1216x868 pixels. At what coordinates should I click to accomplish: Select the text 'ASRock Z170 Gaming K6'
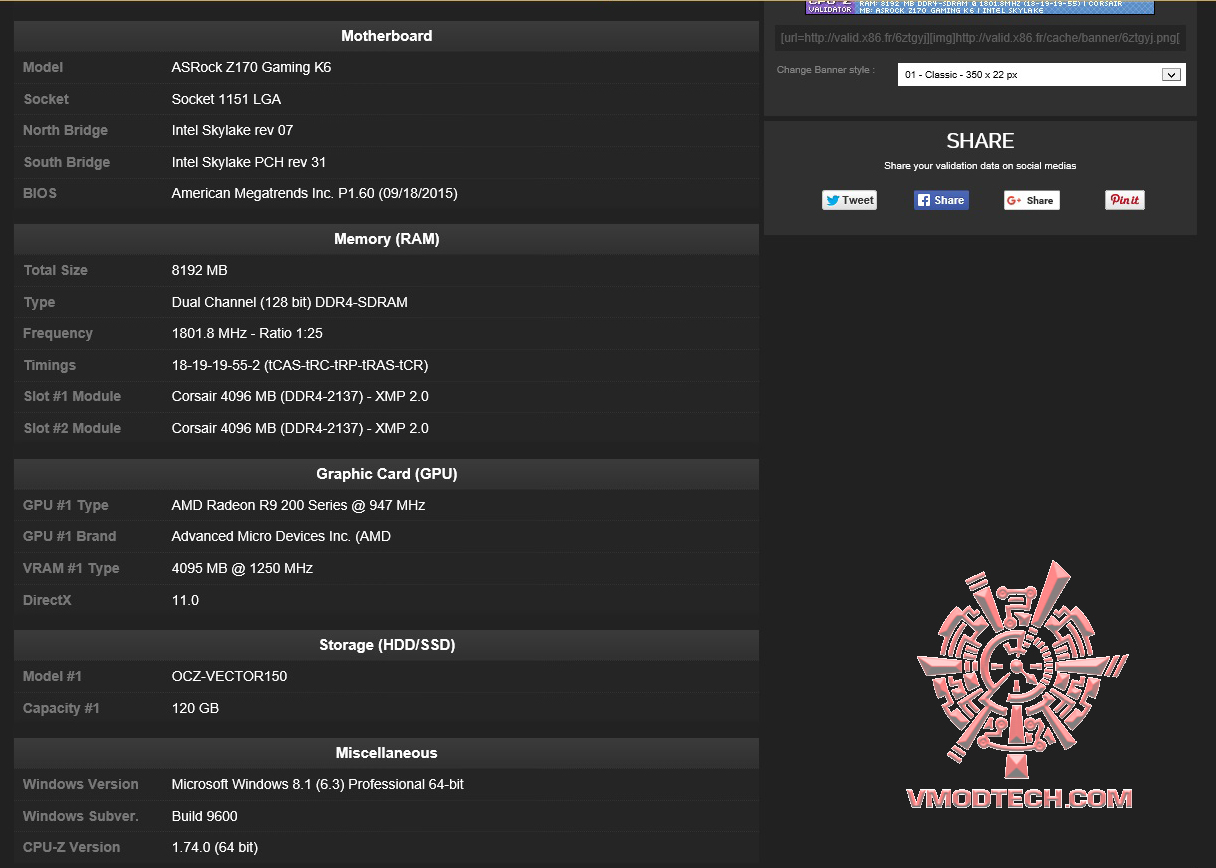click(251, 67)
